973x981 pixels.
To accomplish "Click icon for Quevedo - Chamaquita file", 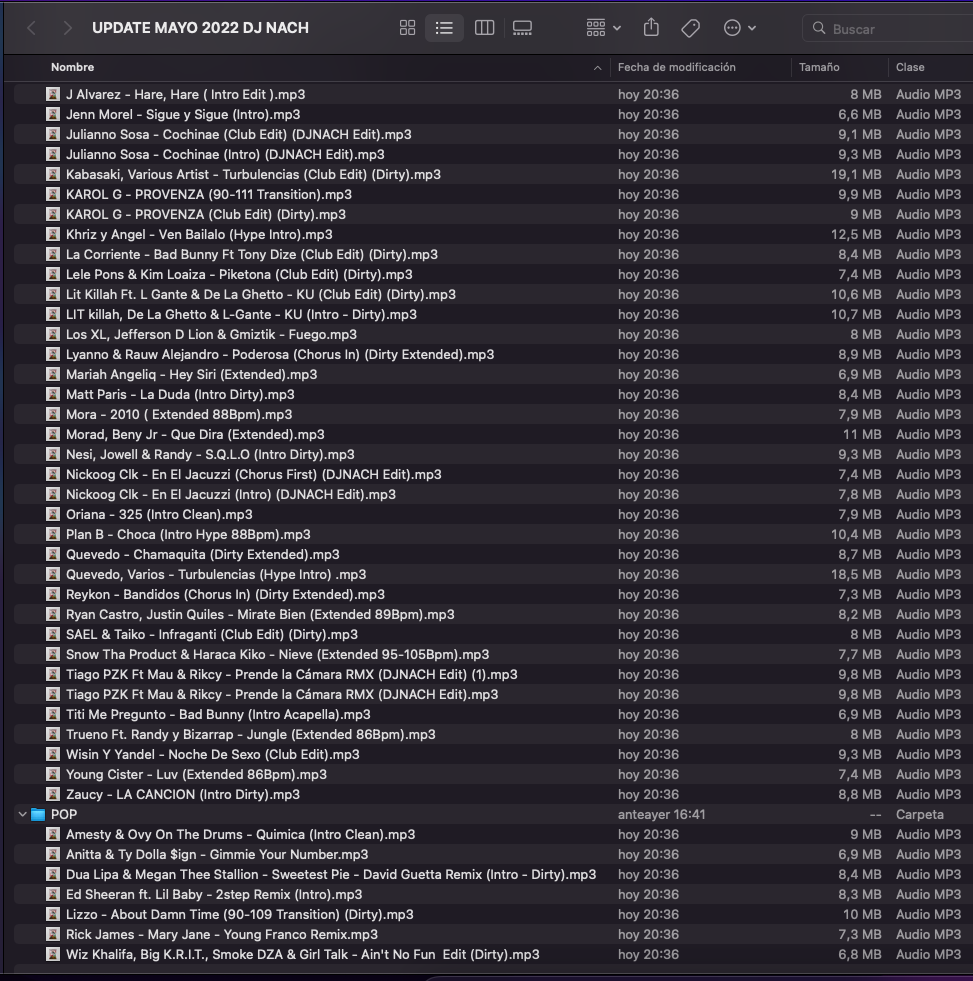I will 53,554.
